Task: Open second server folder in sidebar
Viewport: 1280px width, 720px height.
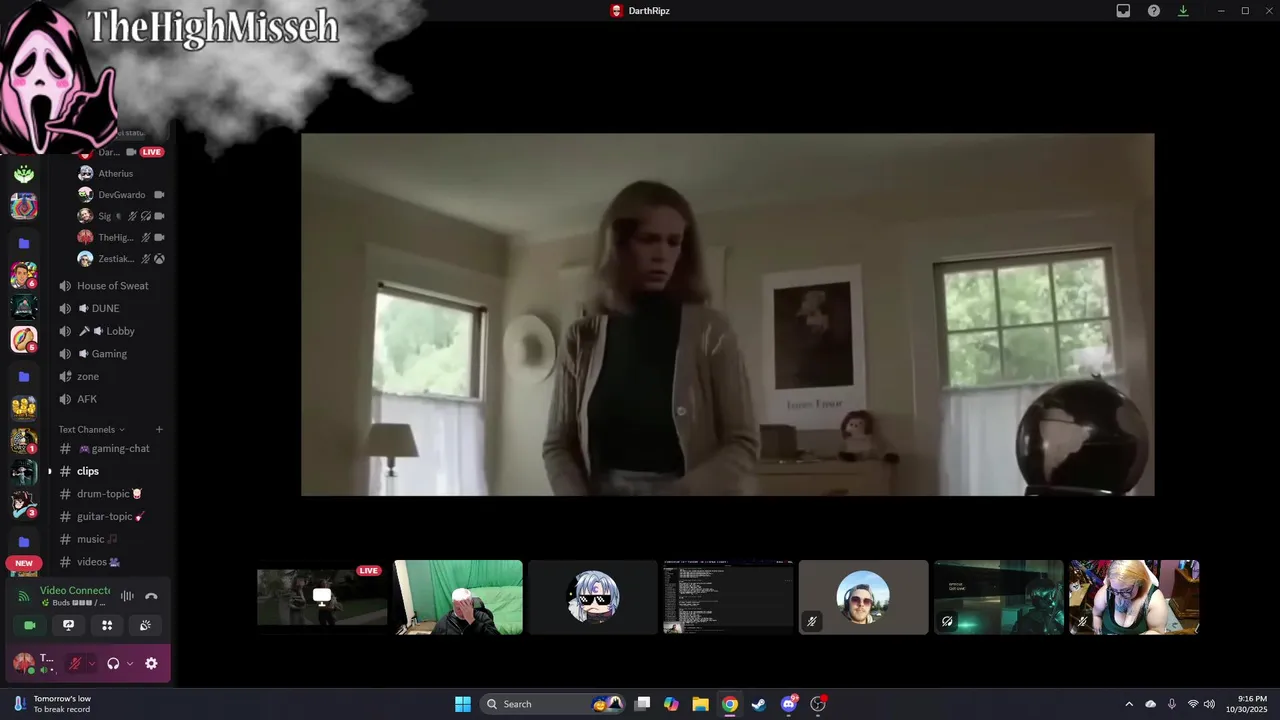Action: [x=24, y=376]
